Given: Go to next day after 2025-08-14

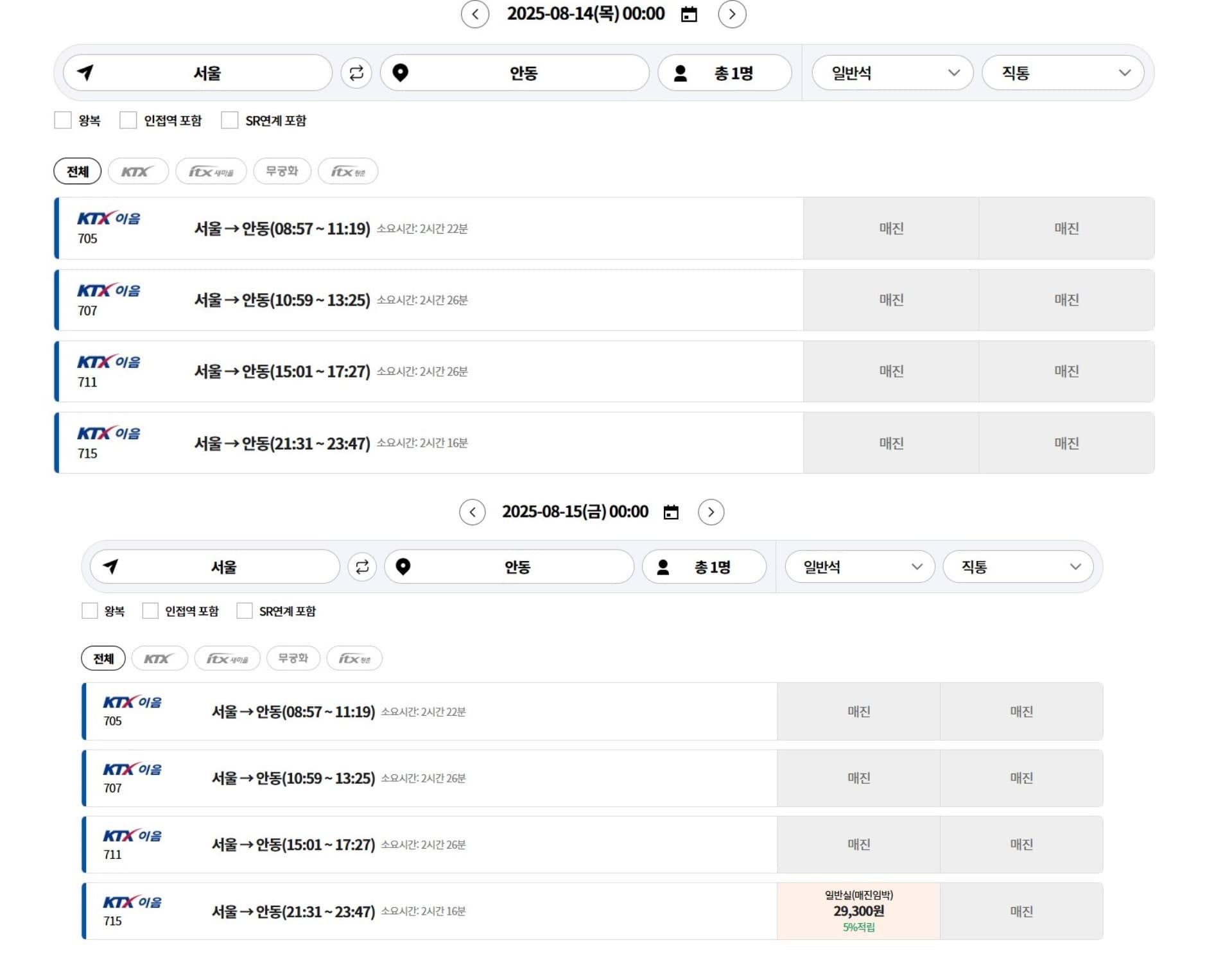Looking at the screenshot, I should click(x=731, y=14).
